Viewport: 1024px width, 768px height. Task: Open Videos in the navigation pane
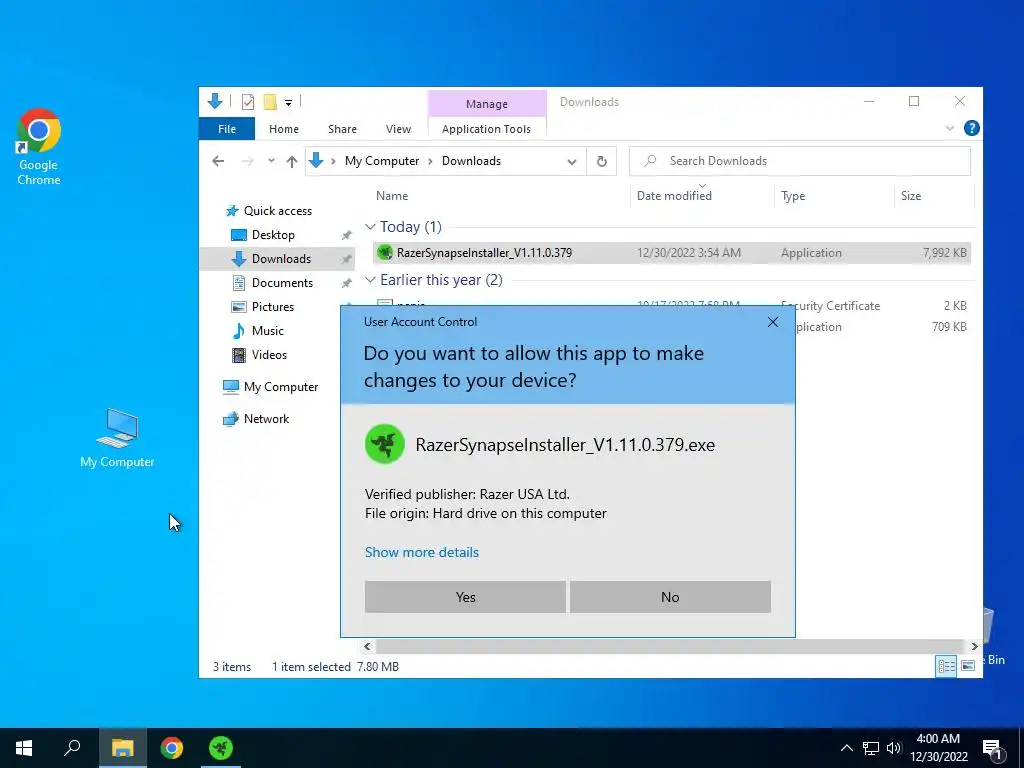click(x=260, y=355)
